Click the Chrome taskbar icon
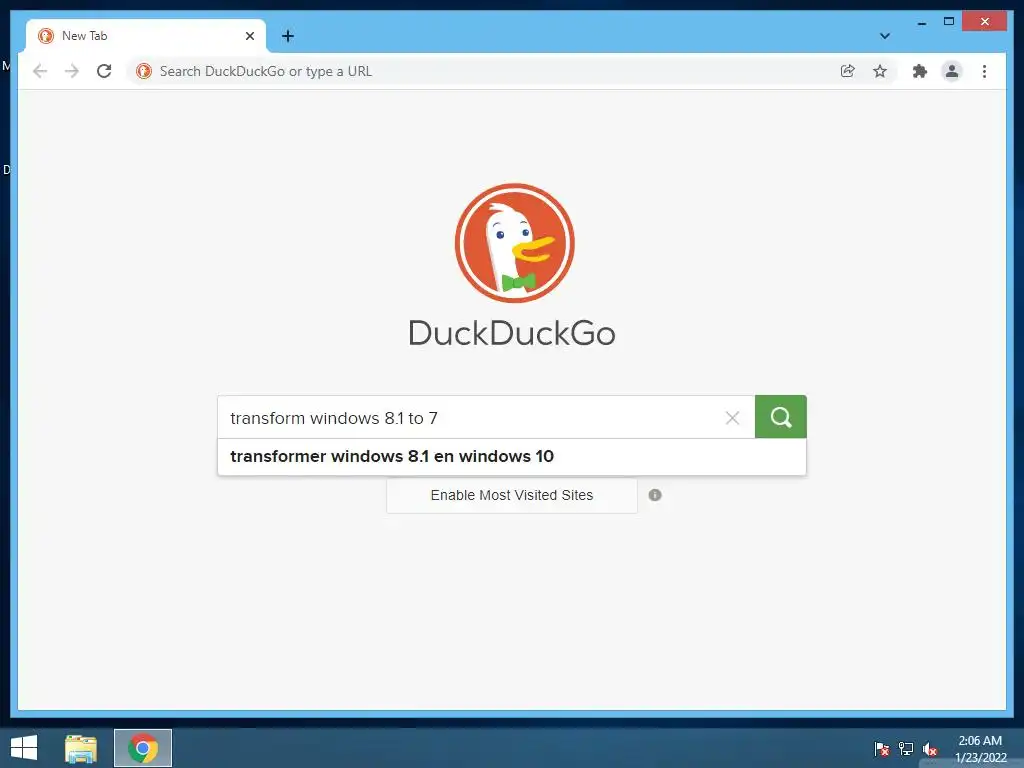Viewport: 1024px width, 768px height. 143,748
